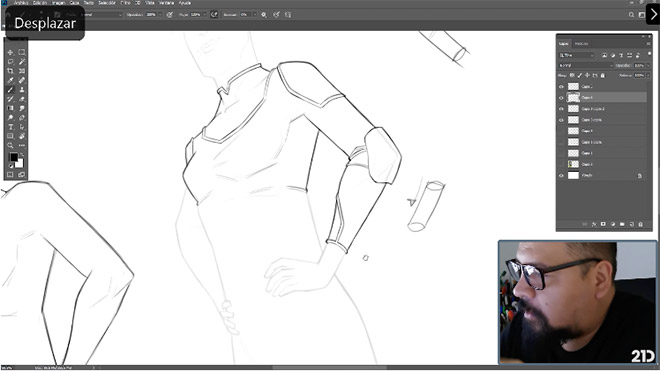Expand the smoothing value arrow

click(x=255, y=15)
